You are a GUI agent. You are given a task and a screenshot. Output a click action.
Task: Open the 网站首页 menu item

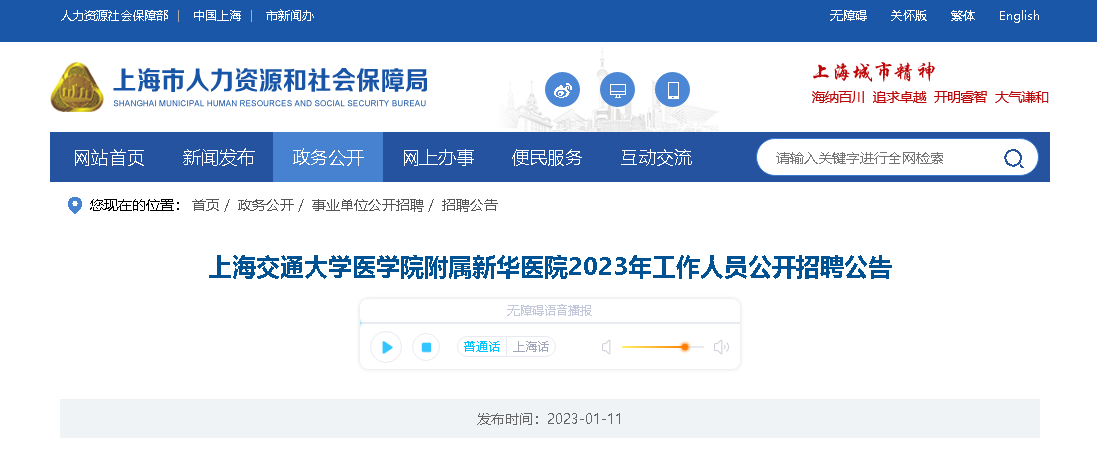coord(109,157)
